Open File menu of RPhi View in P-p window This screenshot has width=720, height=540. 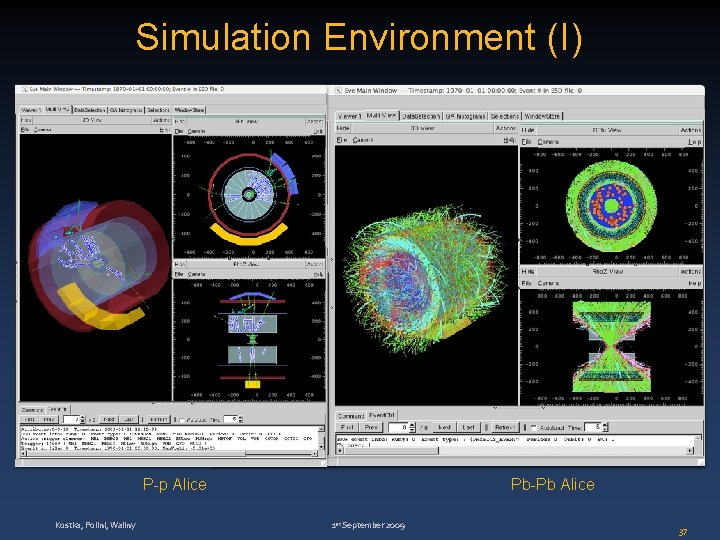click(179, 131)
